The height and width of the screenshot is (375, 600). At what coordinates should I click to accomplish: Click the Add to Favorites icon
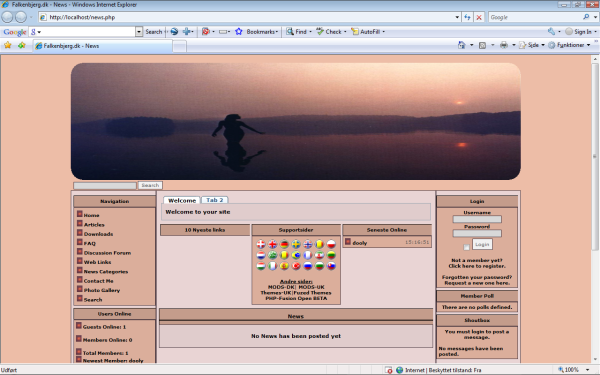[x=21, y=45]
